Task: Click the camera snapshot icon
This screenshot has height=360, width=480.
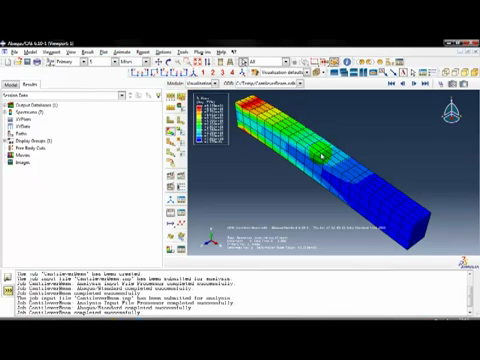Action: click(x=452, y=84)
